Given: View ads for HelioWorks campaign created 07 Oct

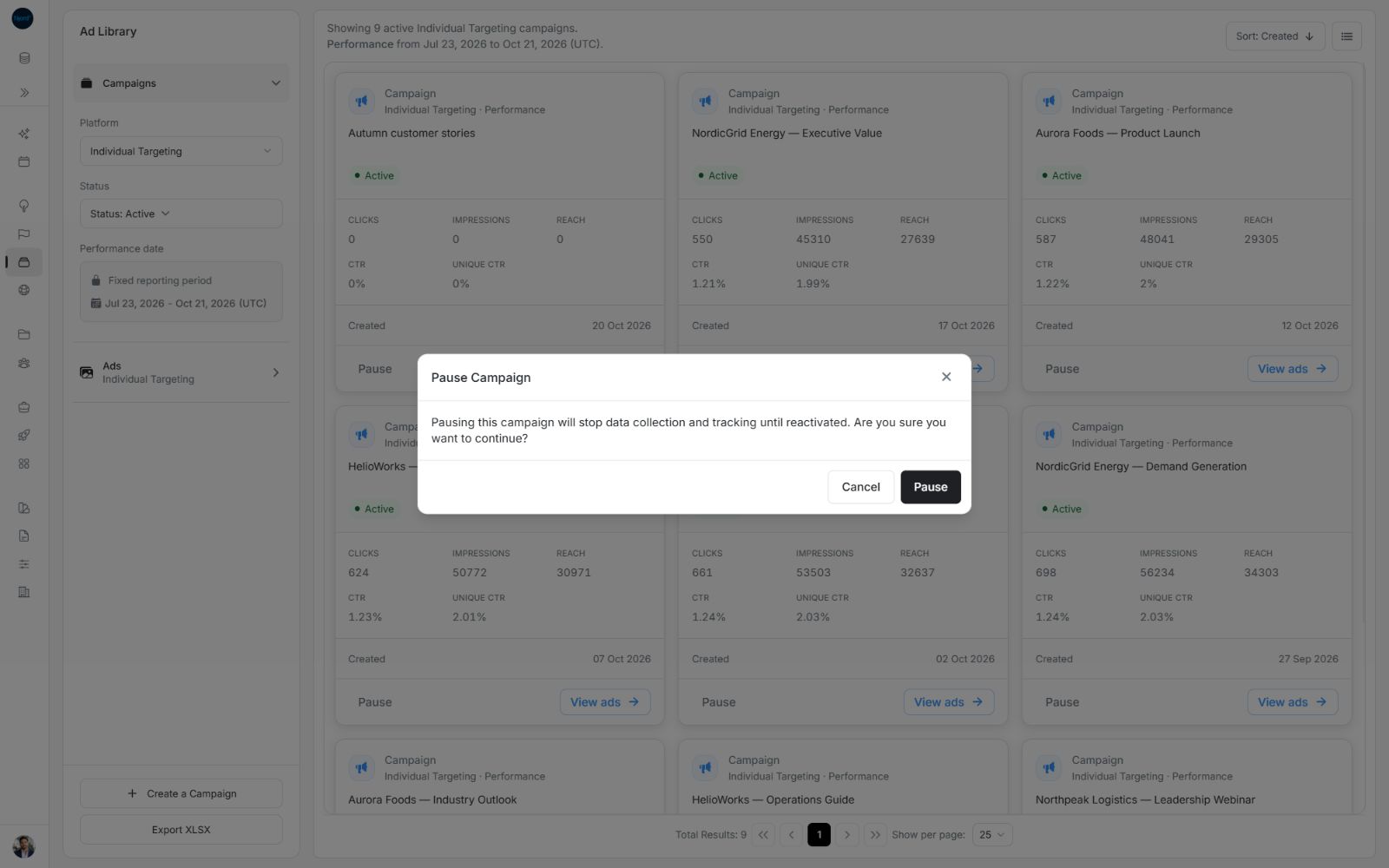Looking at the screenshot, I should tap(605, 702).
